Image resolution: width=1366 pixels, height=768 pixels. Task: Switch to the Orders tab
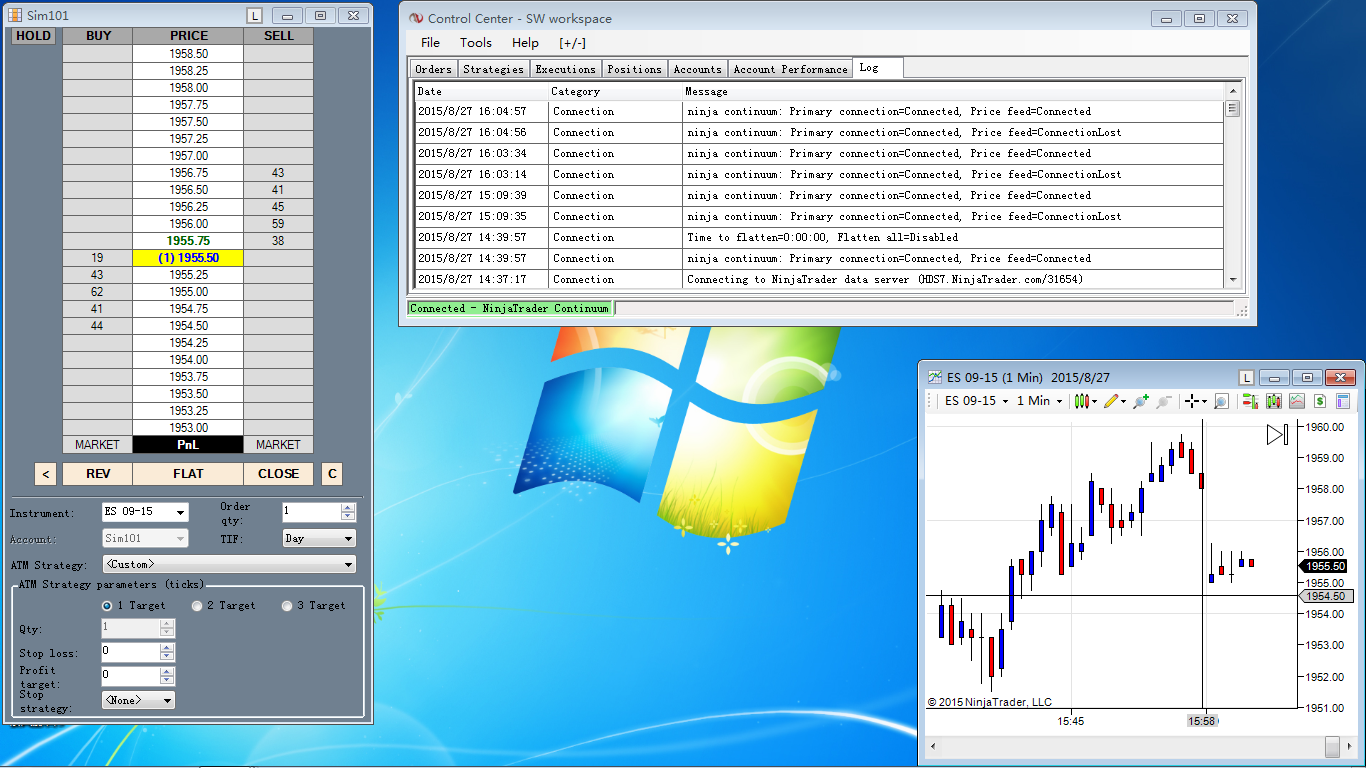(434, 69)
